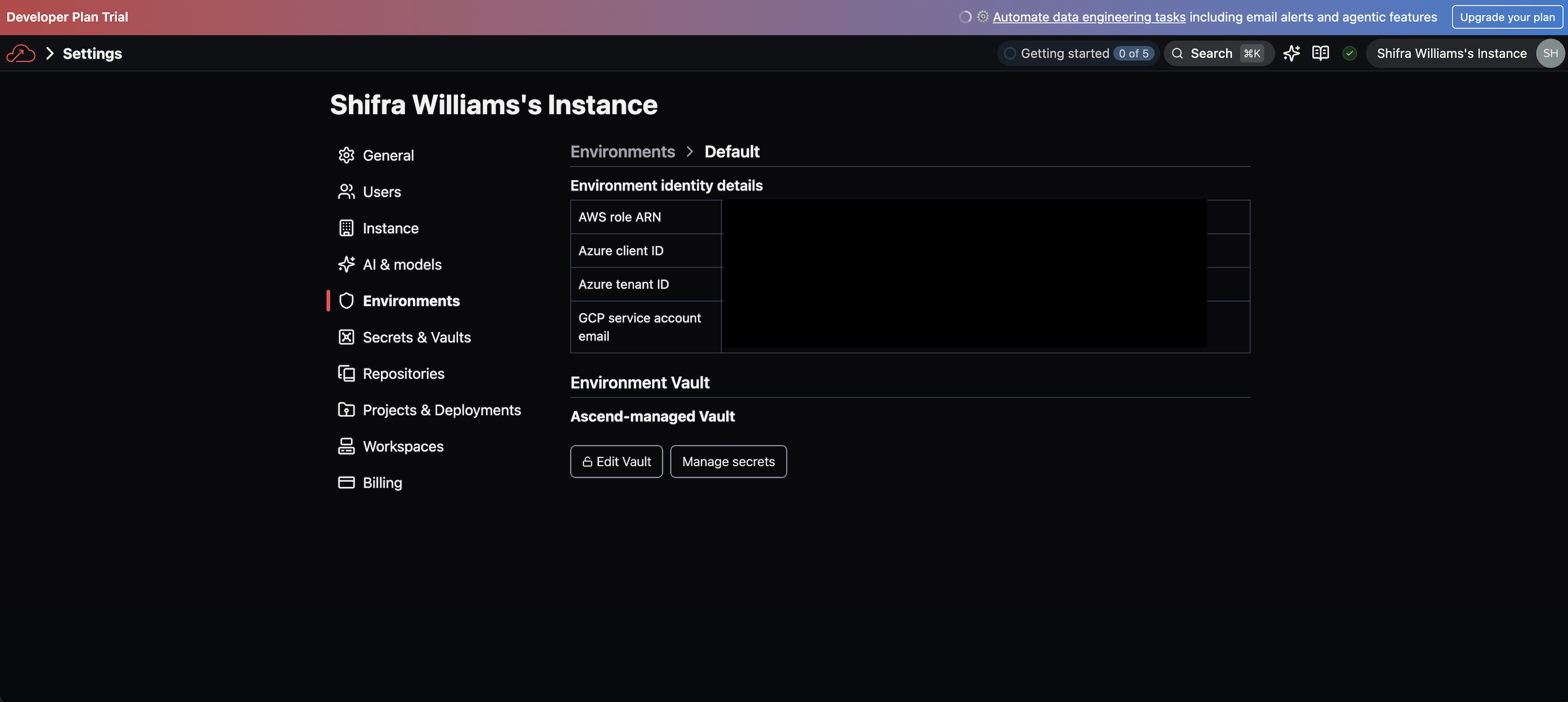Open Automate data engineering tasks link
Image resolution: width=1568 pixels, height=702 pixels.
coord(1089,17)
